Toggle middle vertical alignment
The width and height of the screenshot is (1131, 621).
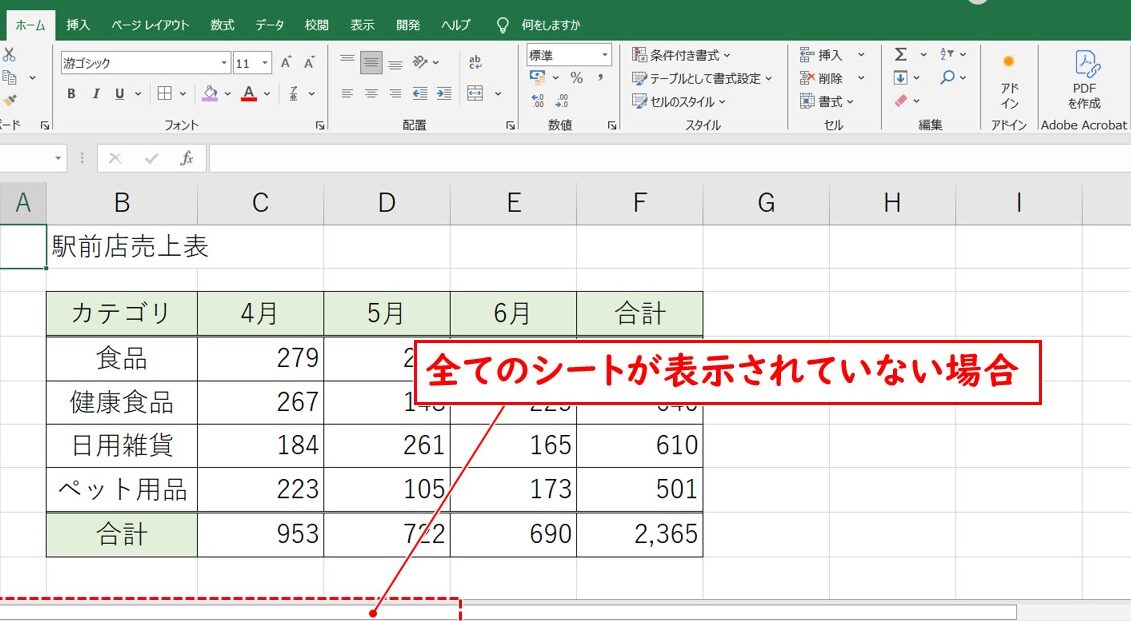point(371,62)
